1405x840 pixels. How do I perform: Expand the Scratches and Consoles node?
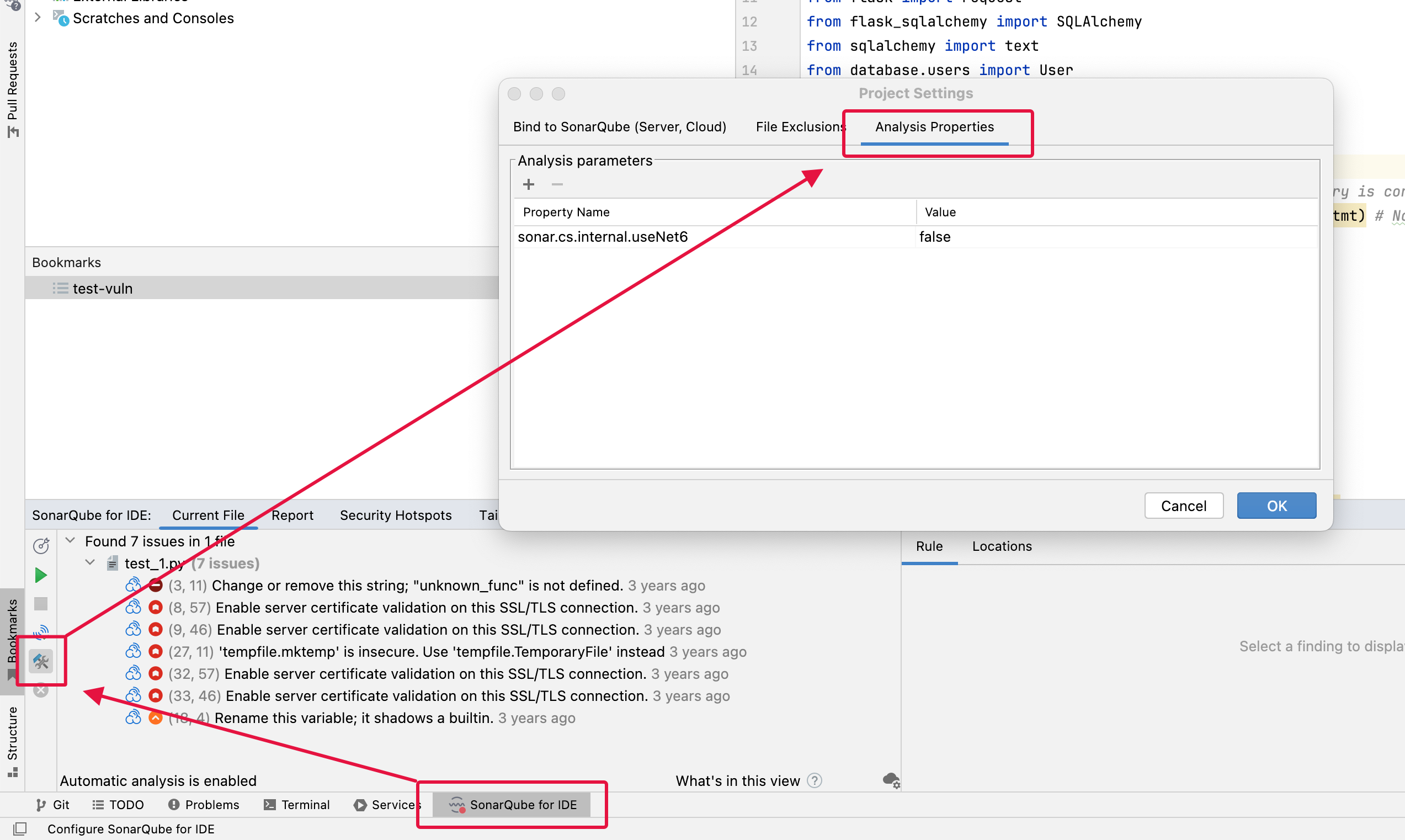(38, 18)
